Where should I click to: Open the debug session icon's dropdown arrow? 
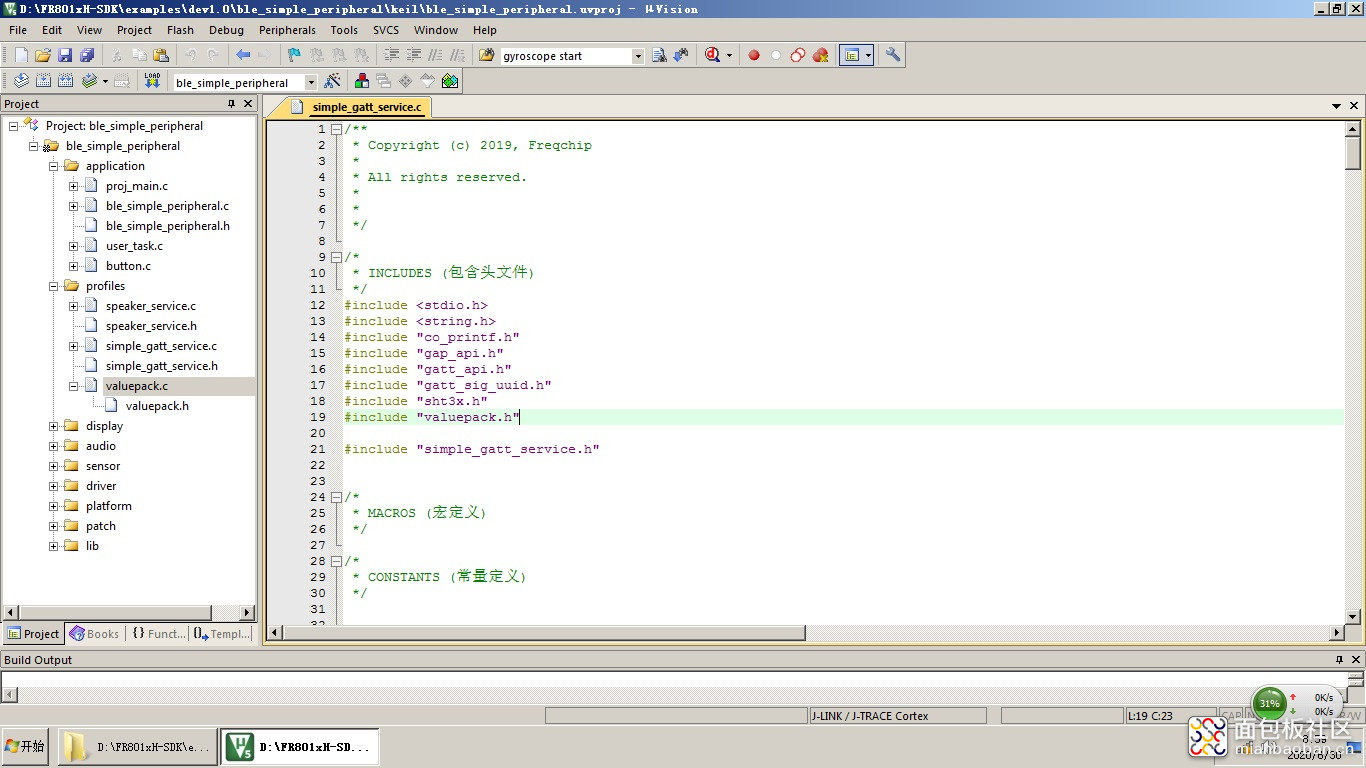coord(729,56)
